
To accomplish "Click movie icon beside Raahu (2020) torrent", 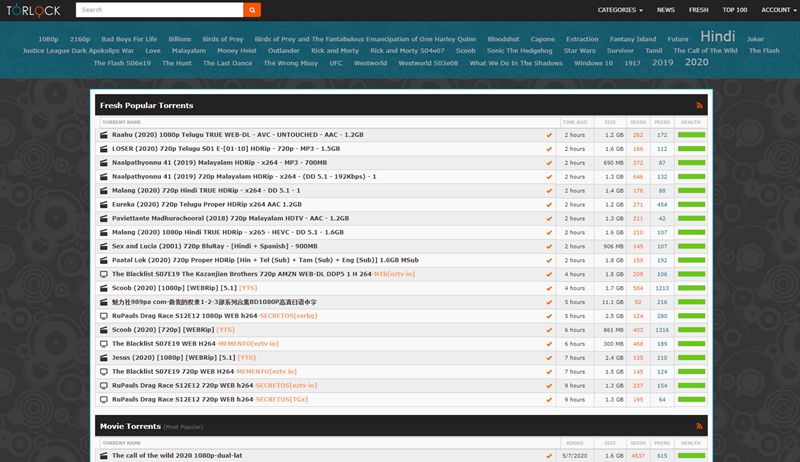I will click(x=104, y=135).
